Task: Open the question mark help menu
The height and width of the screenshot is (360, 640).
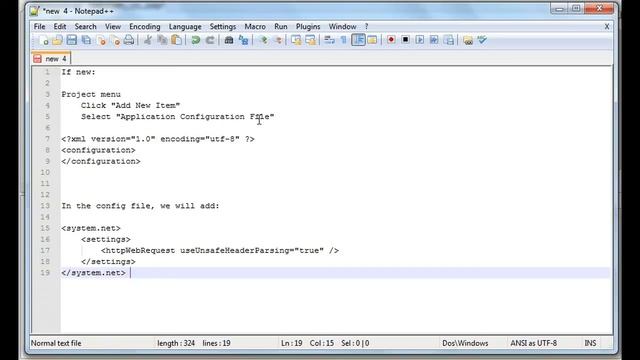Action: (367, 27)
